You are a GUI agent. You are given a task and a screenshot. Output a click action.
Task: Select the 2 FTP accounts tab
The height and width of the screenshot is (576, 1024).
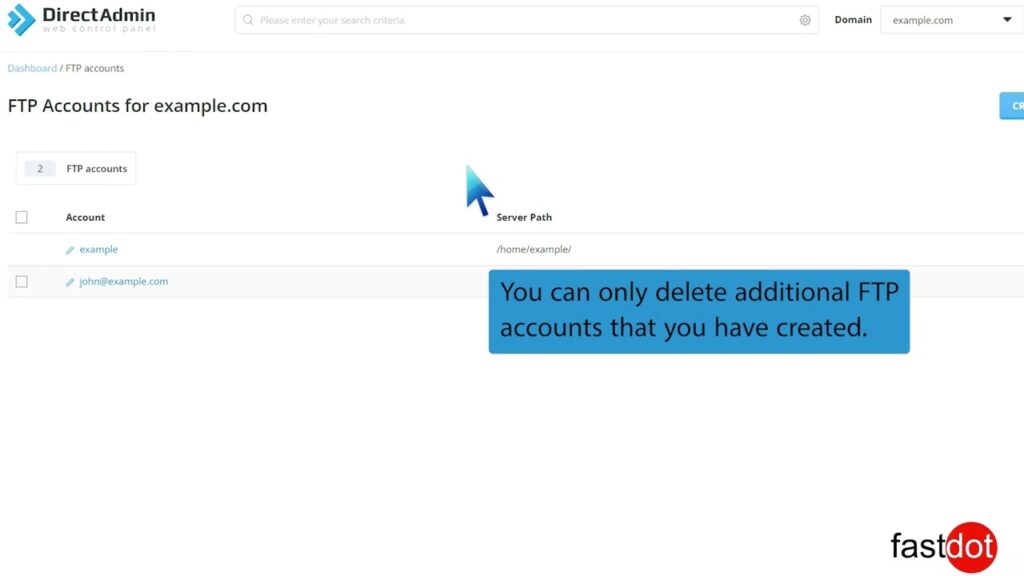(76, 168)
